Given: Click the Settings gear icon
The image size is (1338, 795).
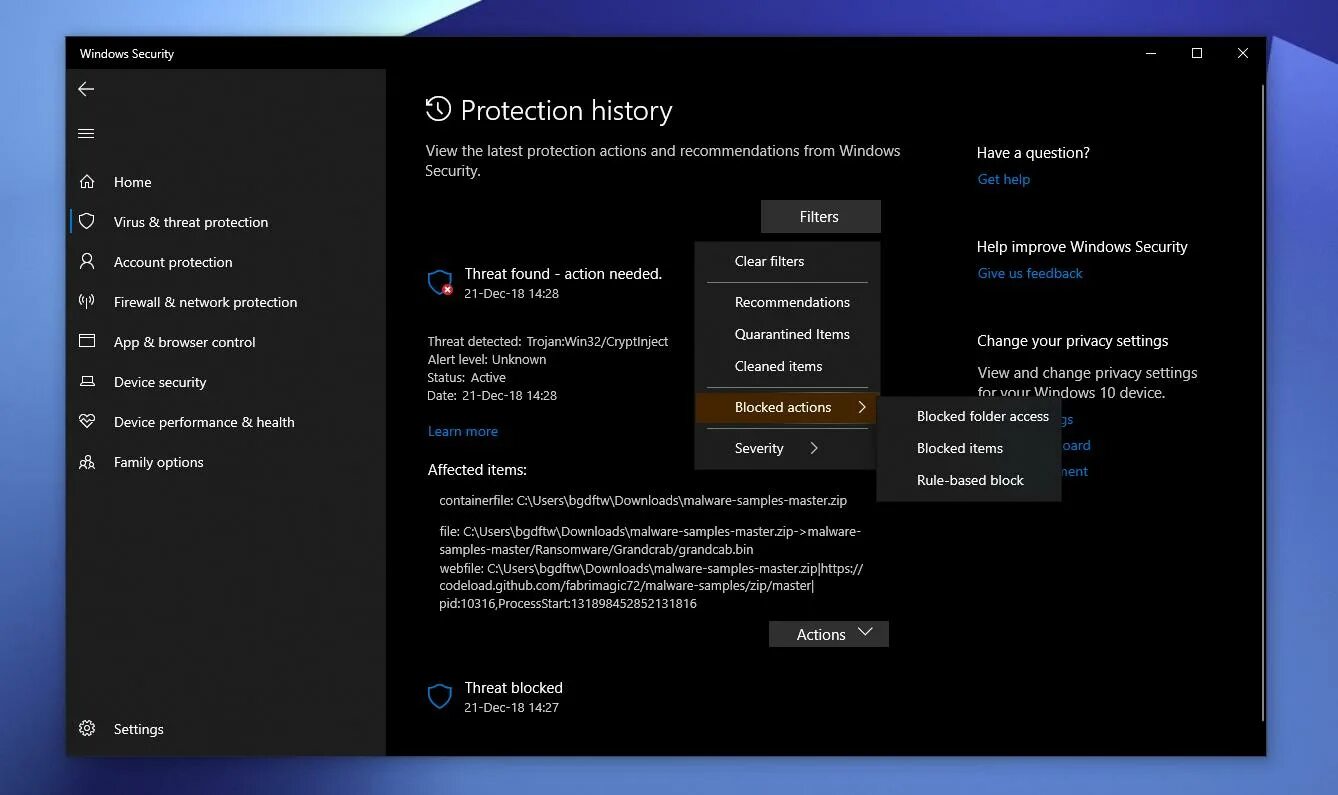Looking at the screenshot, I should coord(87,729).
